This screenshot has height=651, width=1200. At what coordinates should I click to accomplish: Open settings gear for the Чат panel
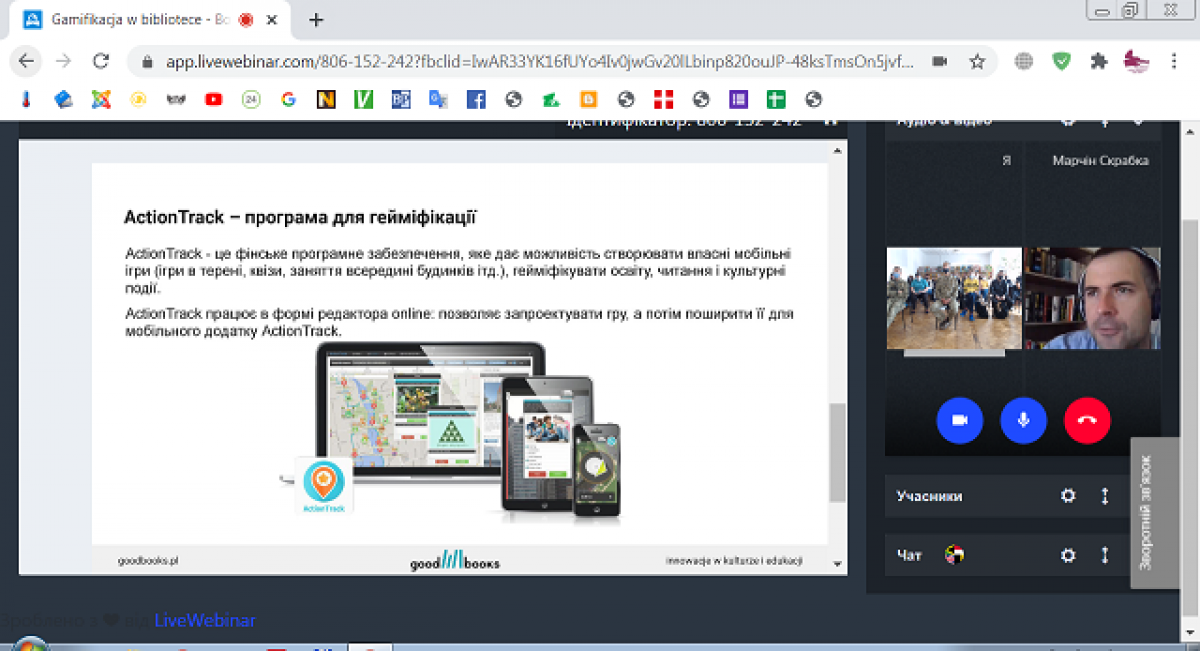tap(1068, 555)
